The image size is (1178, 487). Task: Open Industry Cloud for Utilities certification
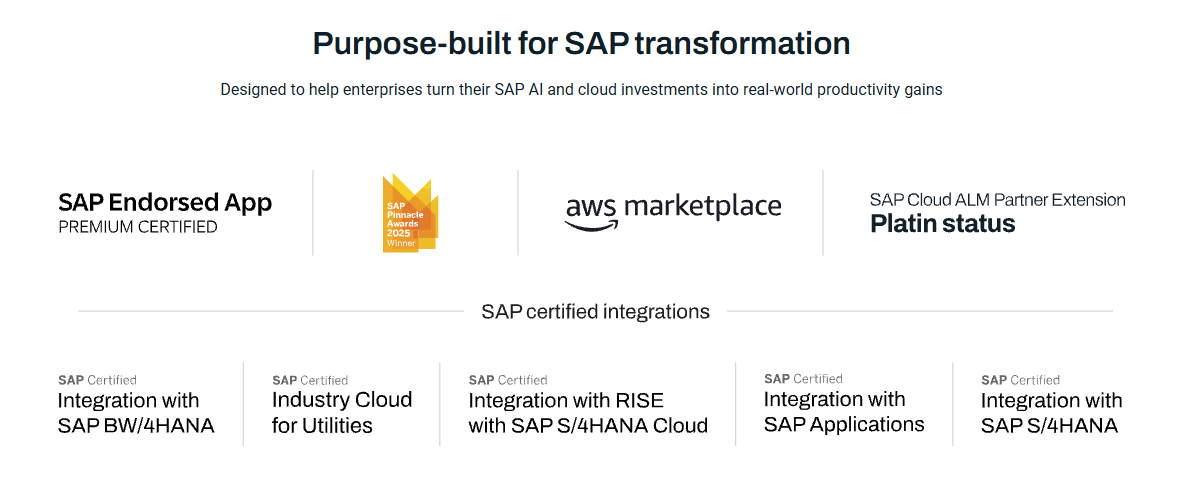[x=342, y=413]
